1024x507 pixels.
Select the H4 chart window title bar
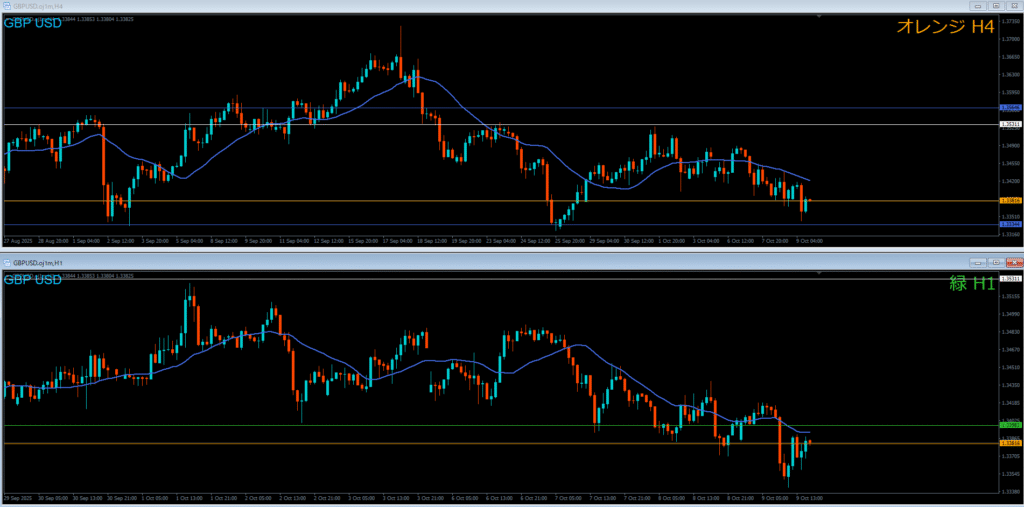[500, 6]
